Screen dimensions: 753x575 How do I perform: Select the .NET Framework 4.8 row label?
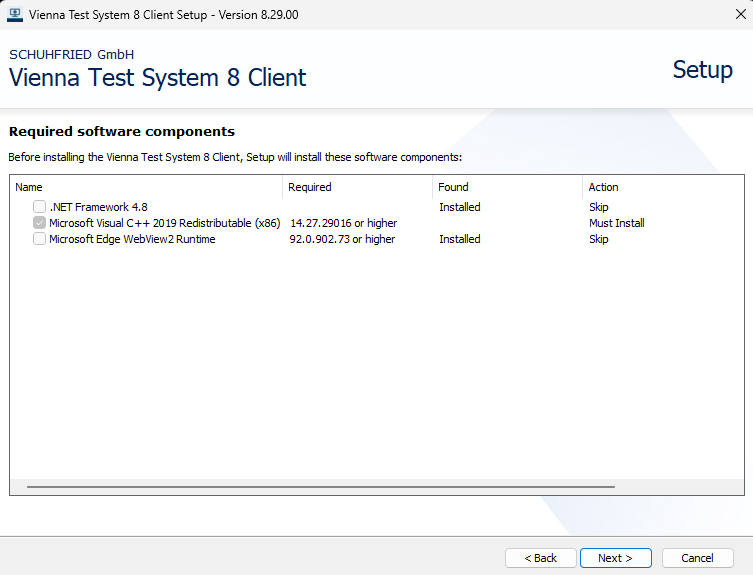pos(98,207)
